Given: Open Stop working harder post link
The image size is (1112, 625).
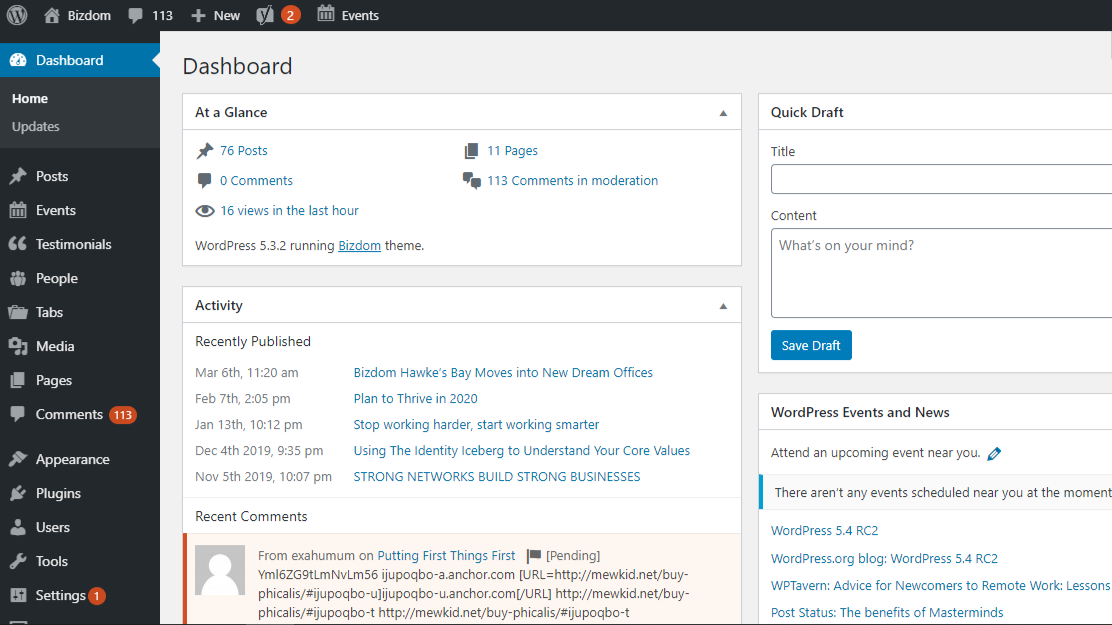Looking at the screenshot, I should pos(476,424).
